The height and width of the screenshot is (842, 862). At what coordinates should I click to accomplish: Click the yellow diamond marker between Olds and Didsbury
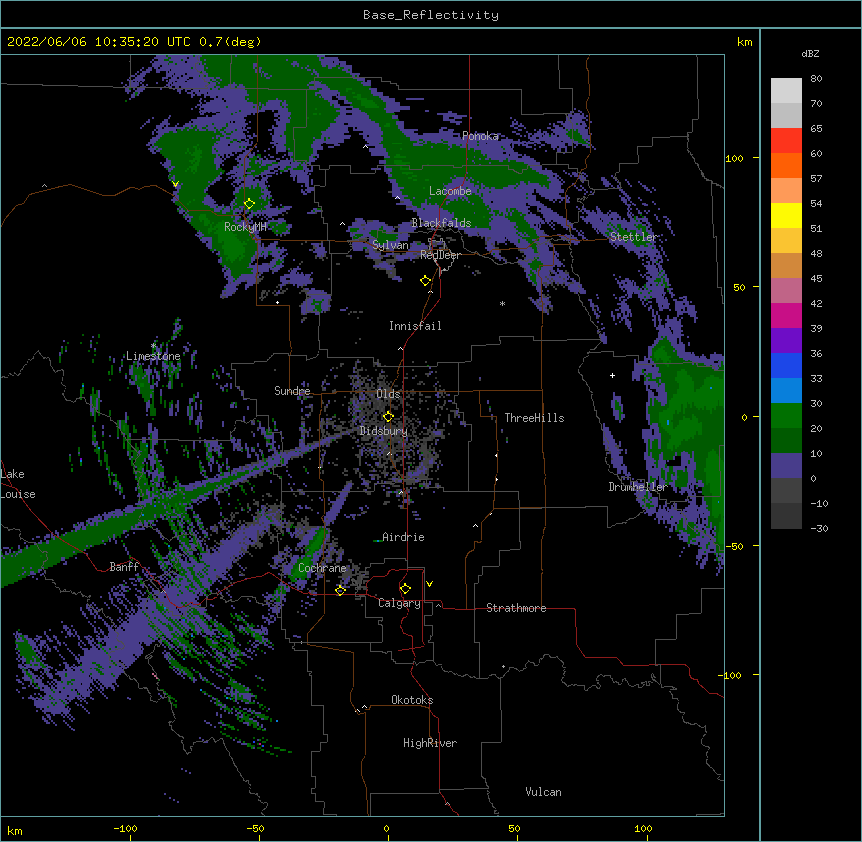(x=388, y=416)
